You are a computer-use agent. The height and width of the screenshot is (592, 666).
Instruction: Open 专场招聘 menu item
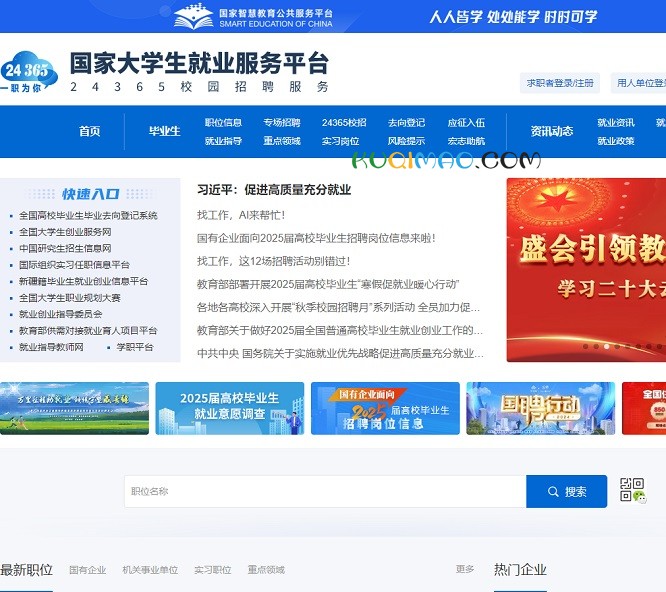282,123
